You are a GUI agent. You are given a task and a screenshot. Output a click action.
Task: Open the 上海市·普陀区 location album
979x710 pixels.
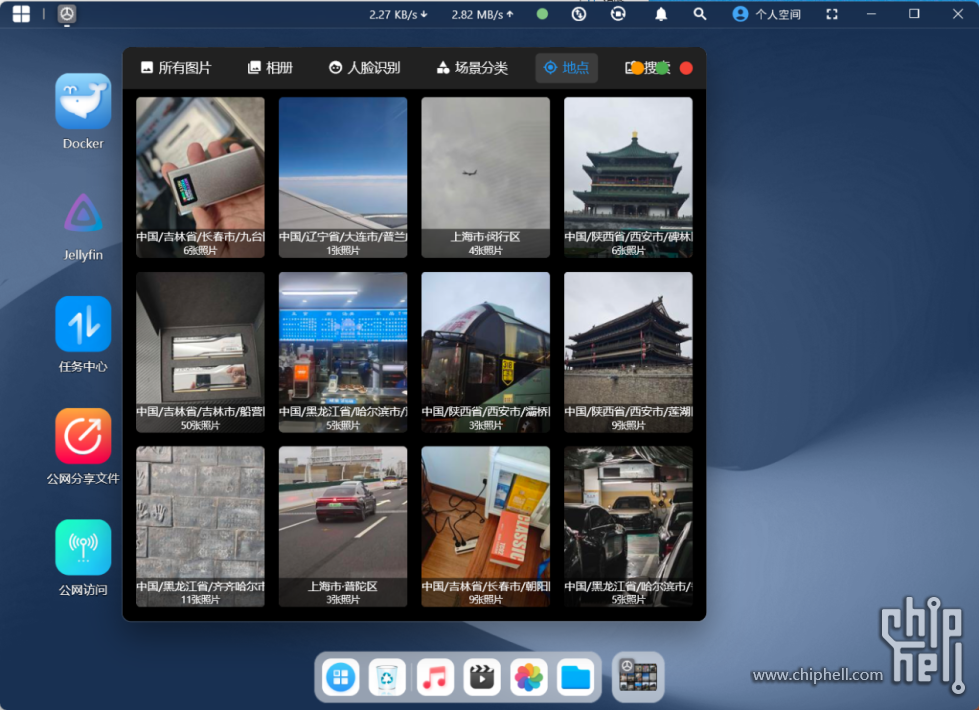[343, 526]
